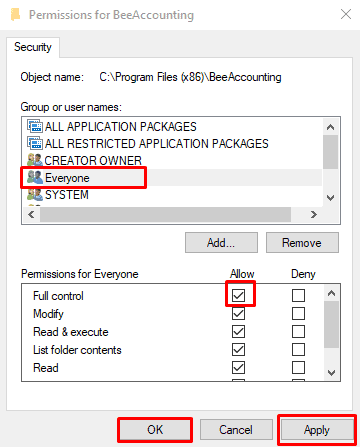Viewport: 360px width, 447px height.
Task: Click permissions list scroll down arrow
Action: [x=331, y=372]
